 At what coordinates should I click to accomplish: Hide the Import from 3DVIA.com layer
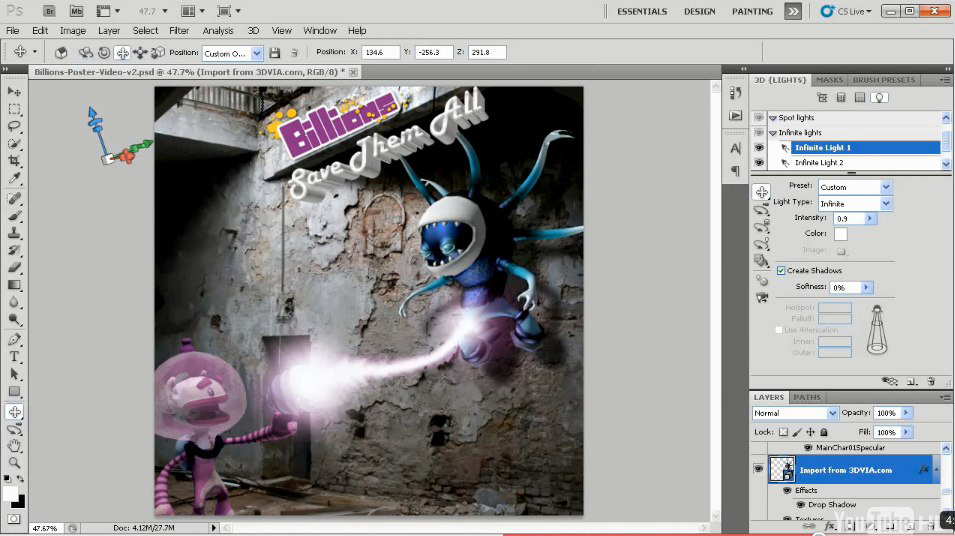[x=759, y=469]
